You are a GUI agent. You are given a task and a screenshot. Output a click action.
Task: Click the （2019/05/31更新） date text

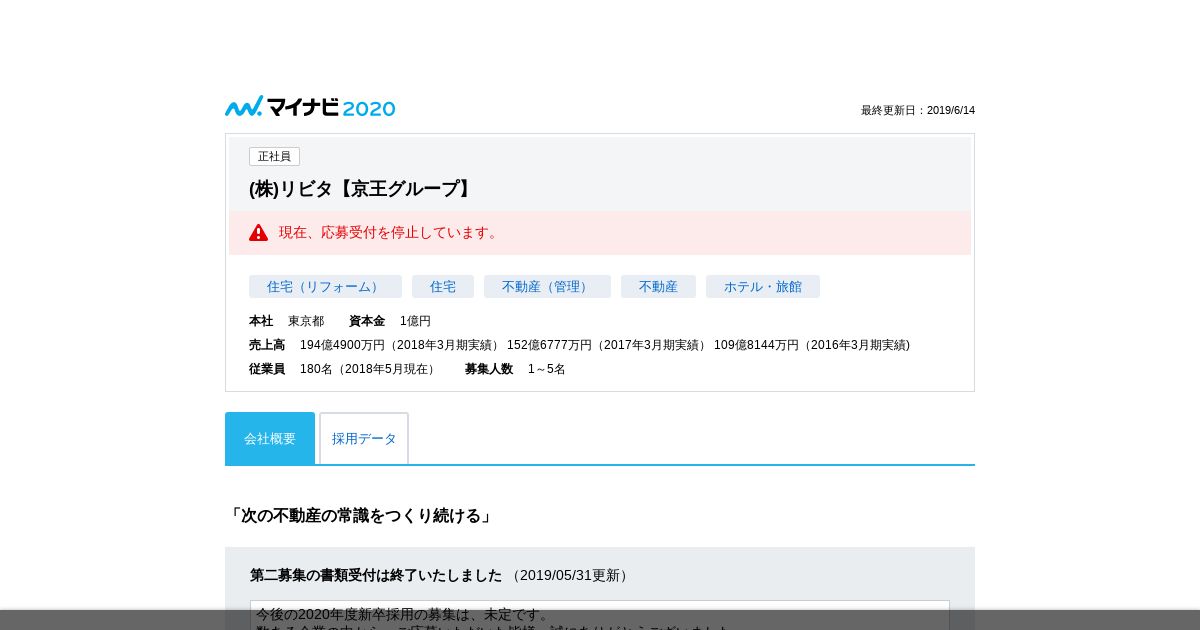(570, 575)
